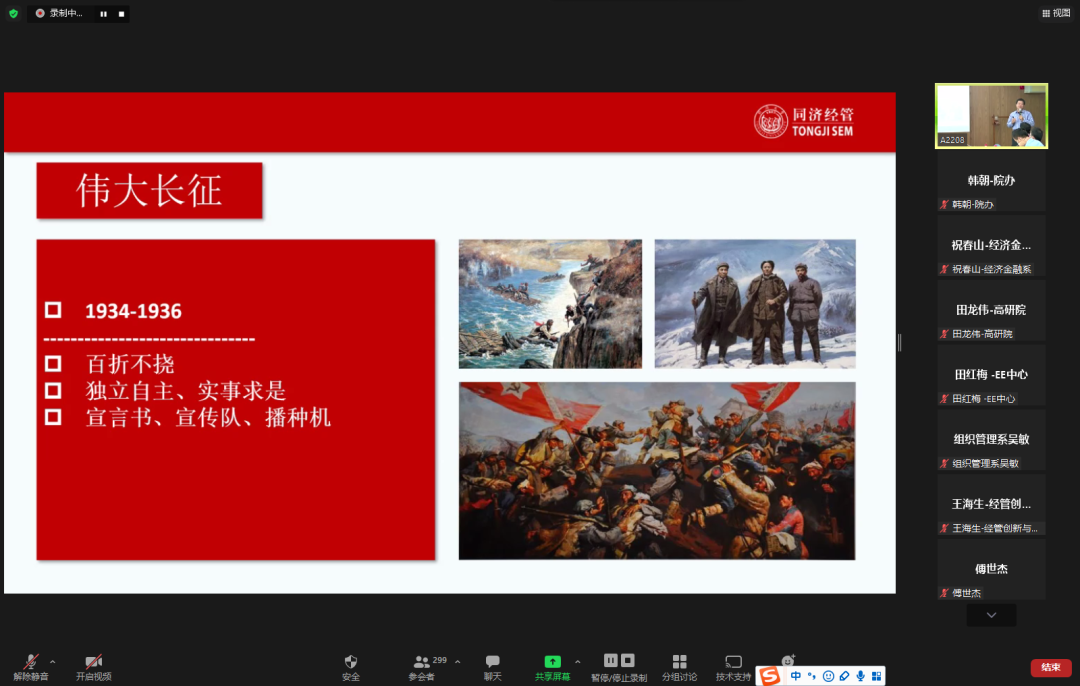Click the Sogou input S logo
The height and width of the screenshot is (686, 1080).
click(769, 676)
